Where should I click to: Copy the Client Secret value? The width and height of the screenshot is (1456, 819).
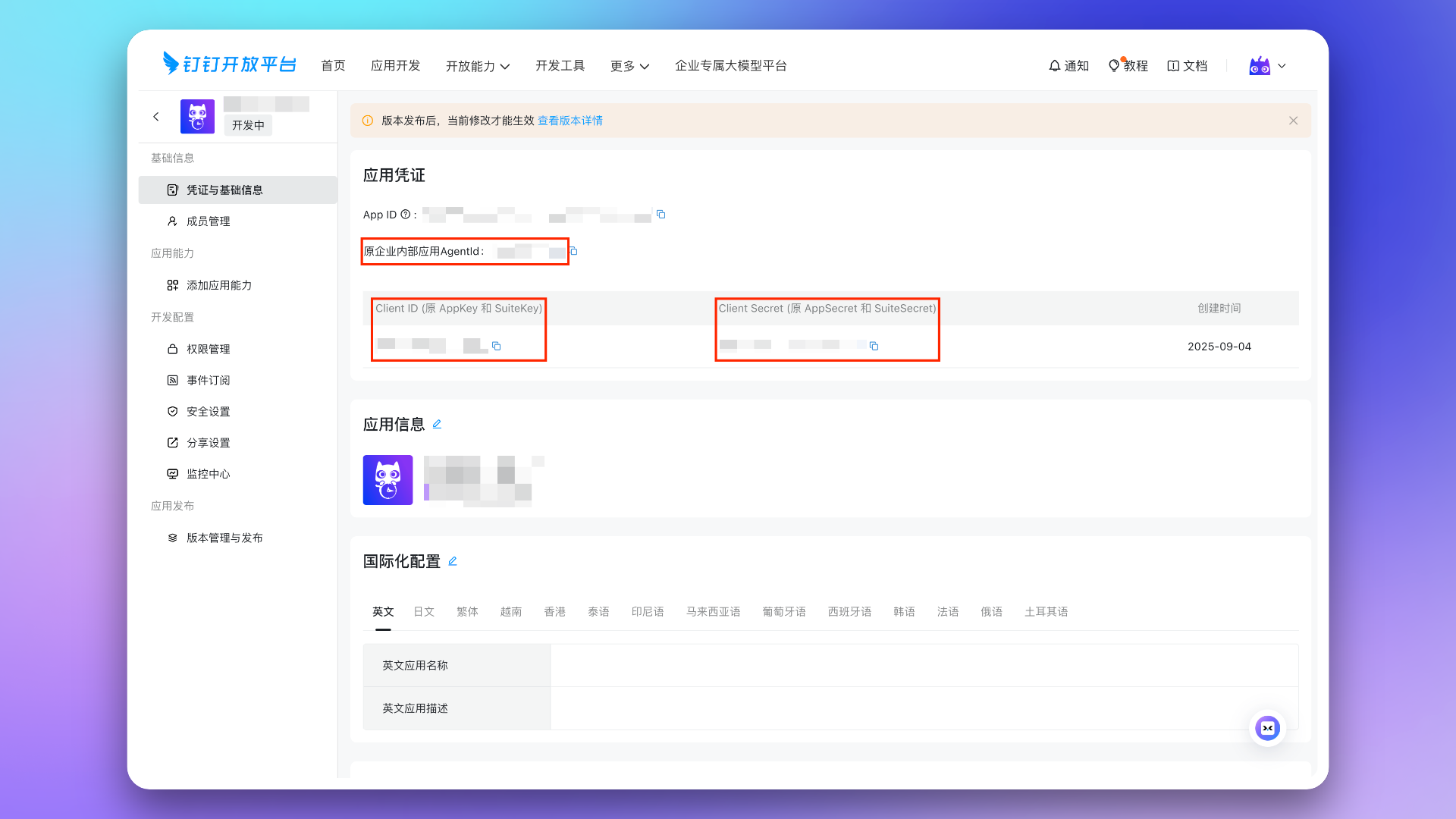coord(874,346)
